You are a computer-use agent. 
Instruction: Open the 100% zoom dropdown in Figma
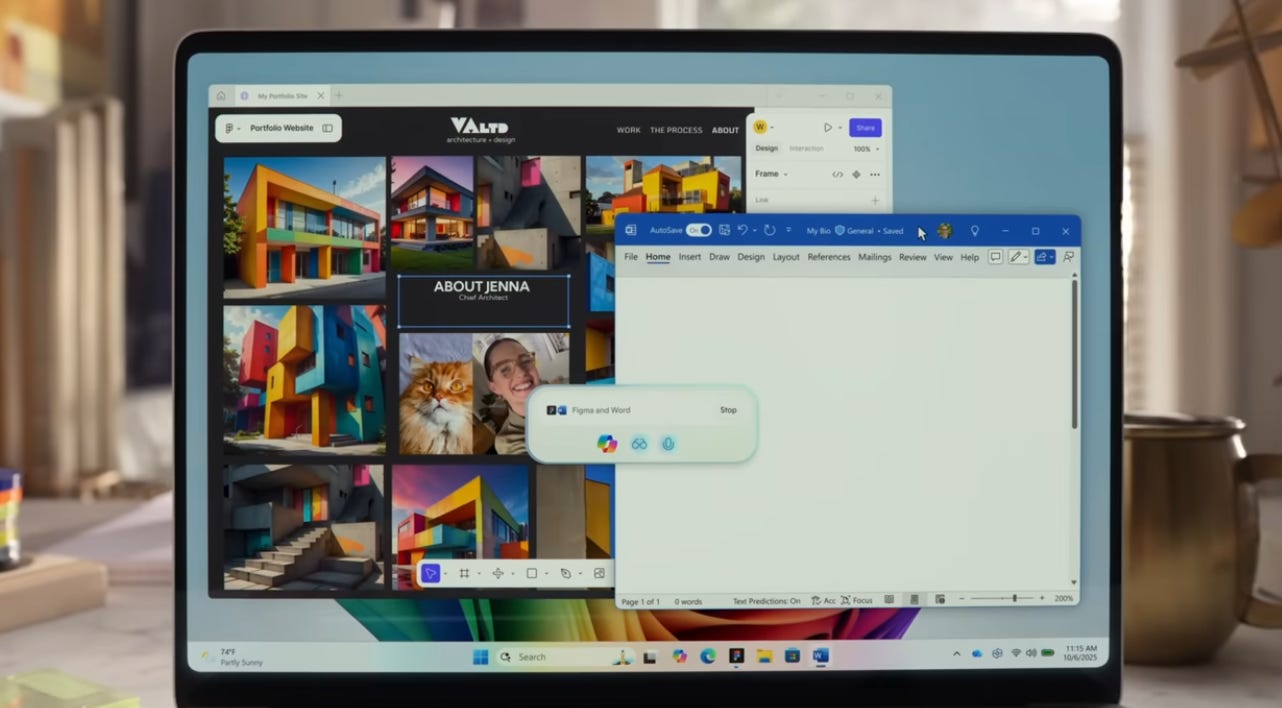pos(866,149)
